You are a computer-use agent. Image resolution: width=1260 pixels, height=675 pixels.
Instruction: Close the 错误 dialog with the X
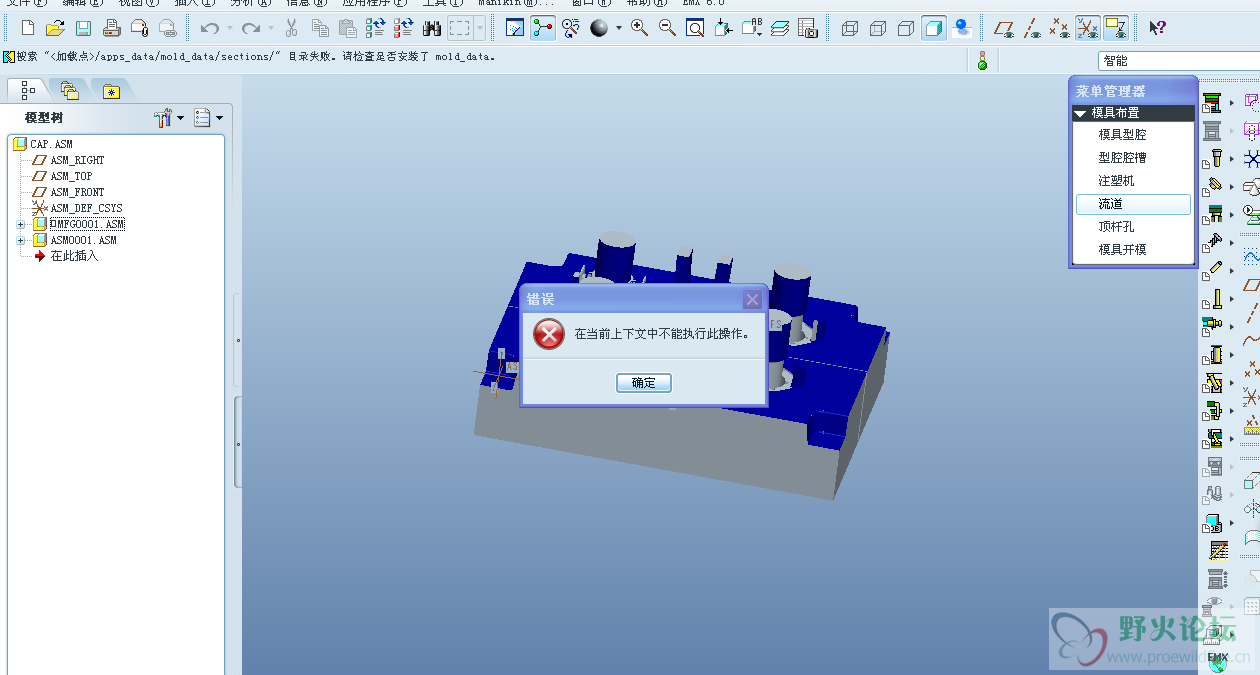click(x=753, y=299)
